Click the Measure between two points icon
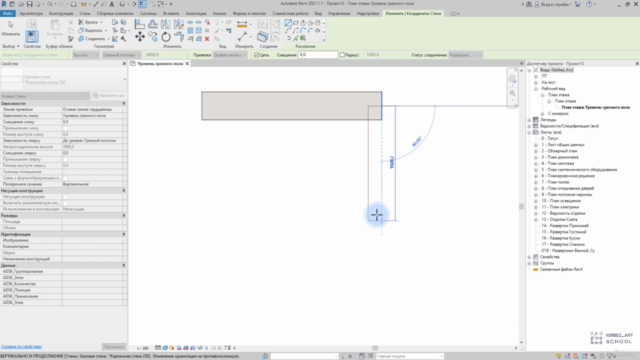 click(242, 37)
